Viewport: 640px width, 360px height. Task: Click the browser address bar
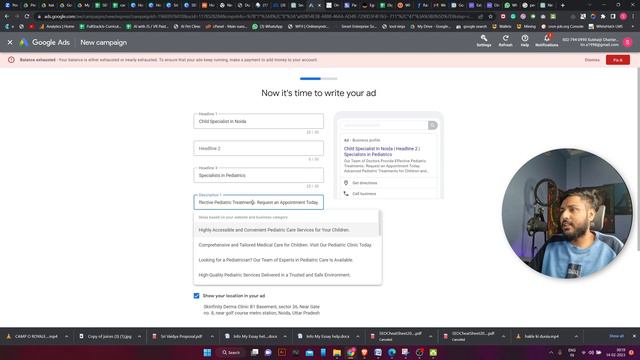click(x=261, y=16)
